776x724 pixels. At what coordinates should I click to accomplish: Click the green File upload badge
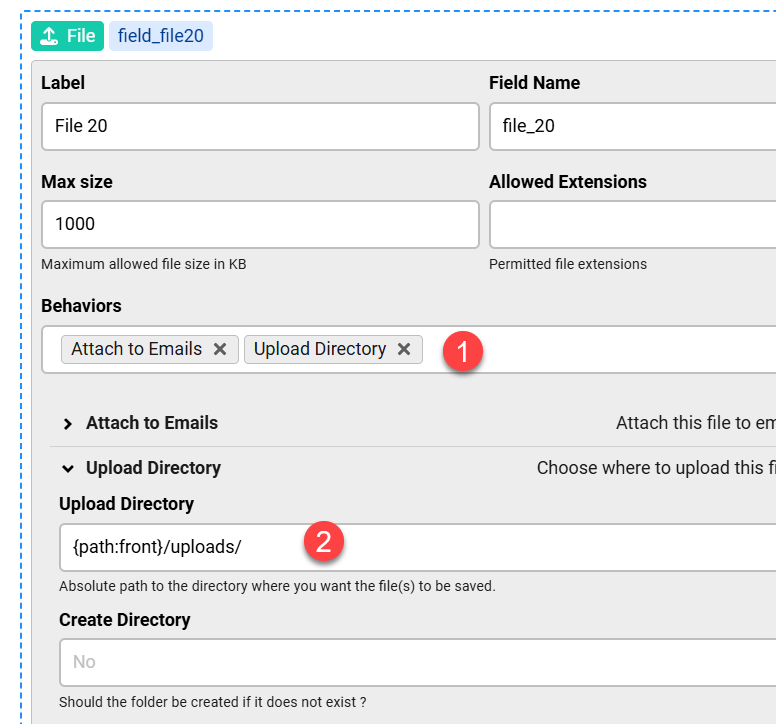[67, 36]
